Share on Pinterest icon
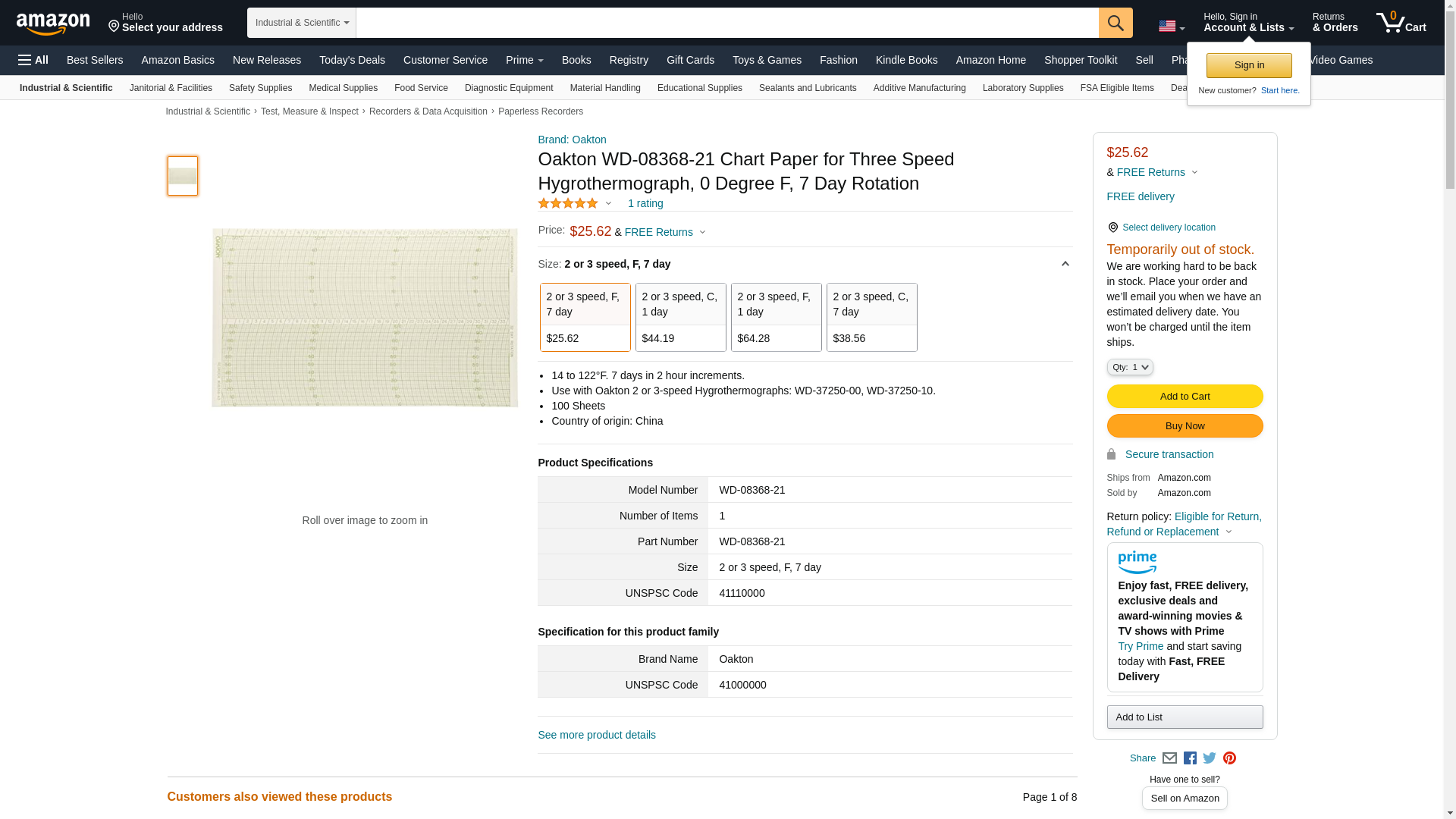This screenshot has width=1456, height=819. 1229,758
